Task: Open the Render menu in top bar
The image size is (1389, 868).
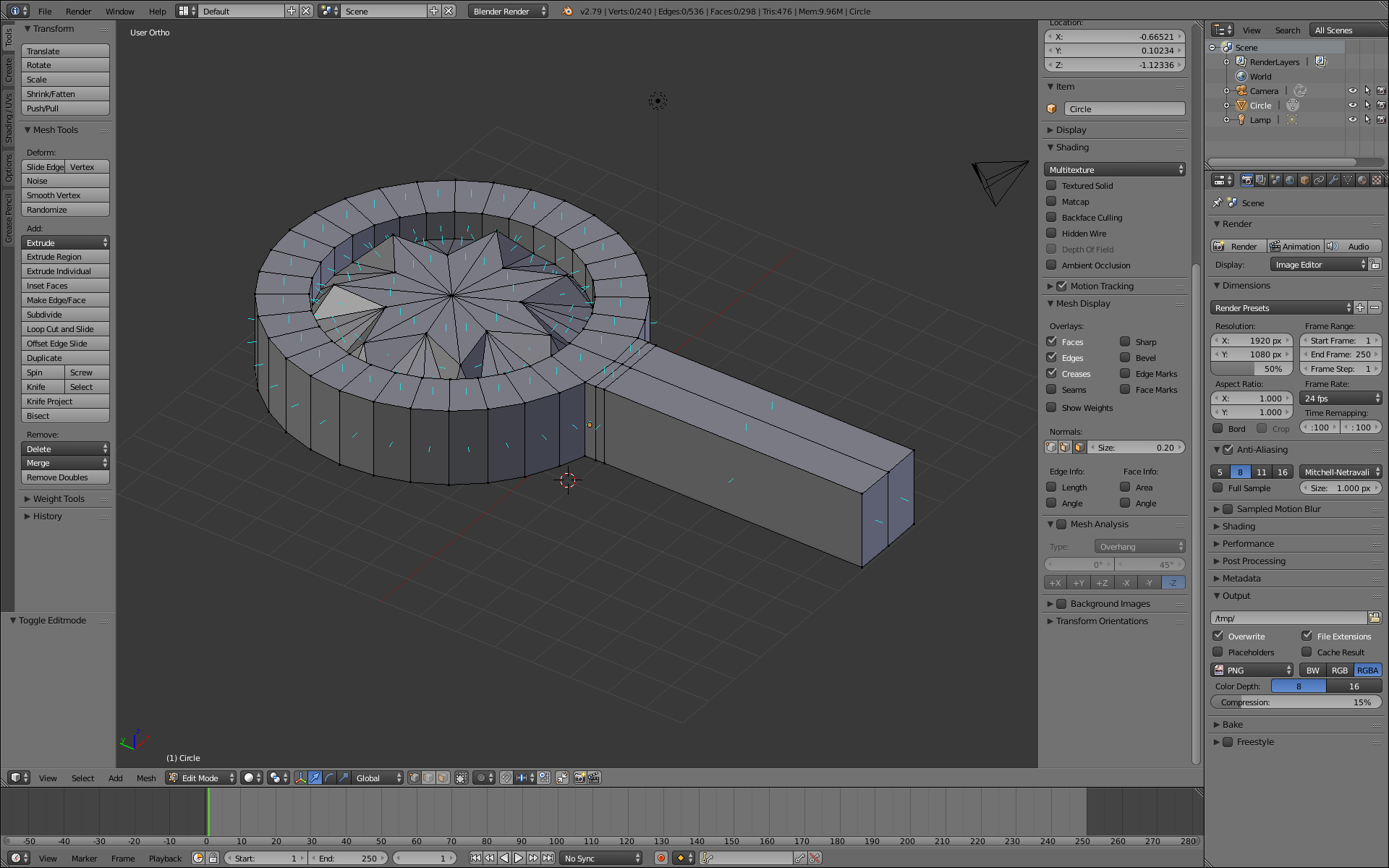Action: pyautogui.click(x=79, y=11)
